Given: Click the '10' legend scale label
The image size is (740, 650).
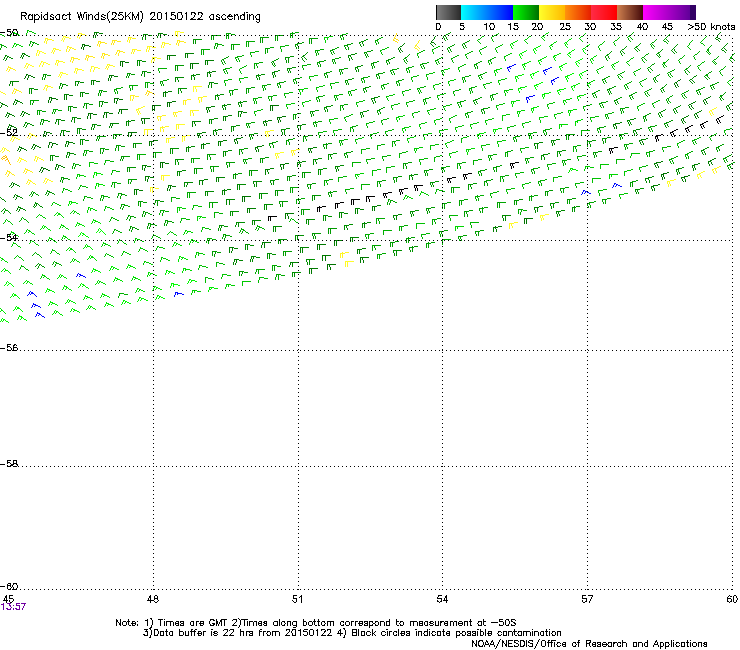Looking at the screenshot, I should click(489, 27).
